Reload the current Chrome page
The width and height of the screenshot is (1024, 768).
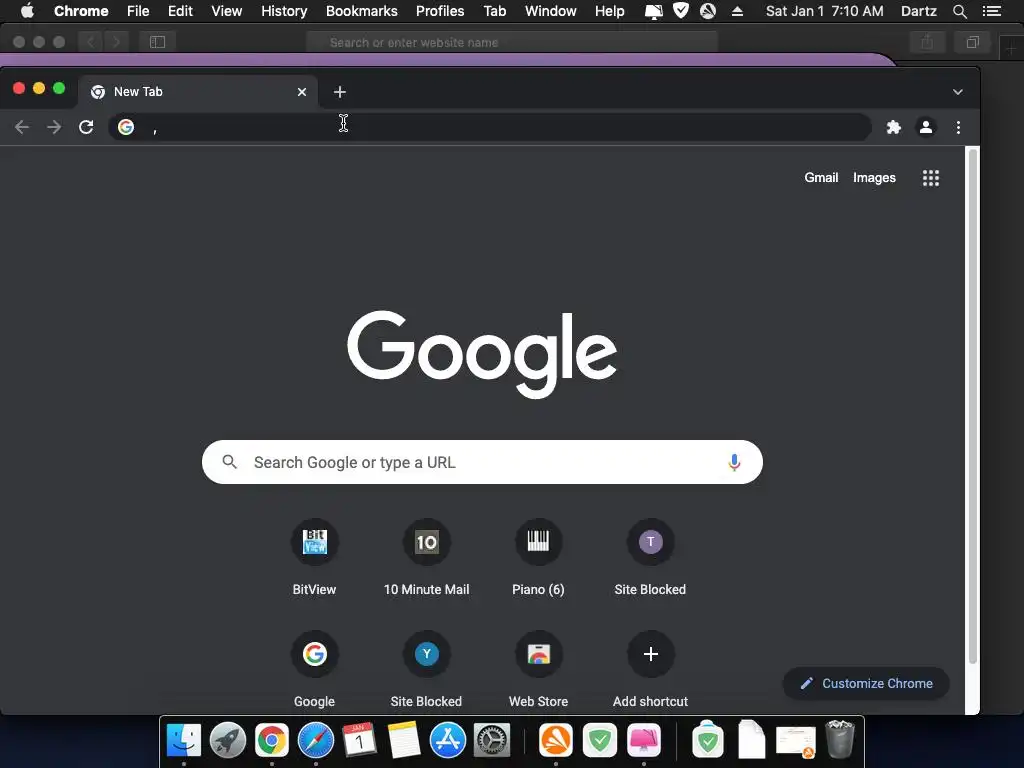coord(86,127)
